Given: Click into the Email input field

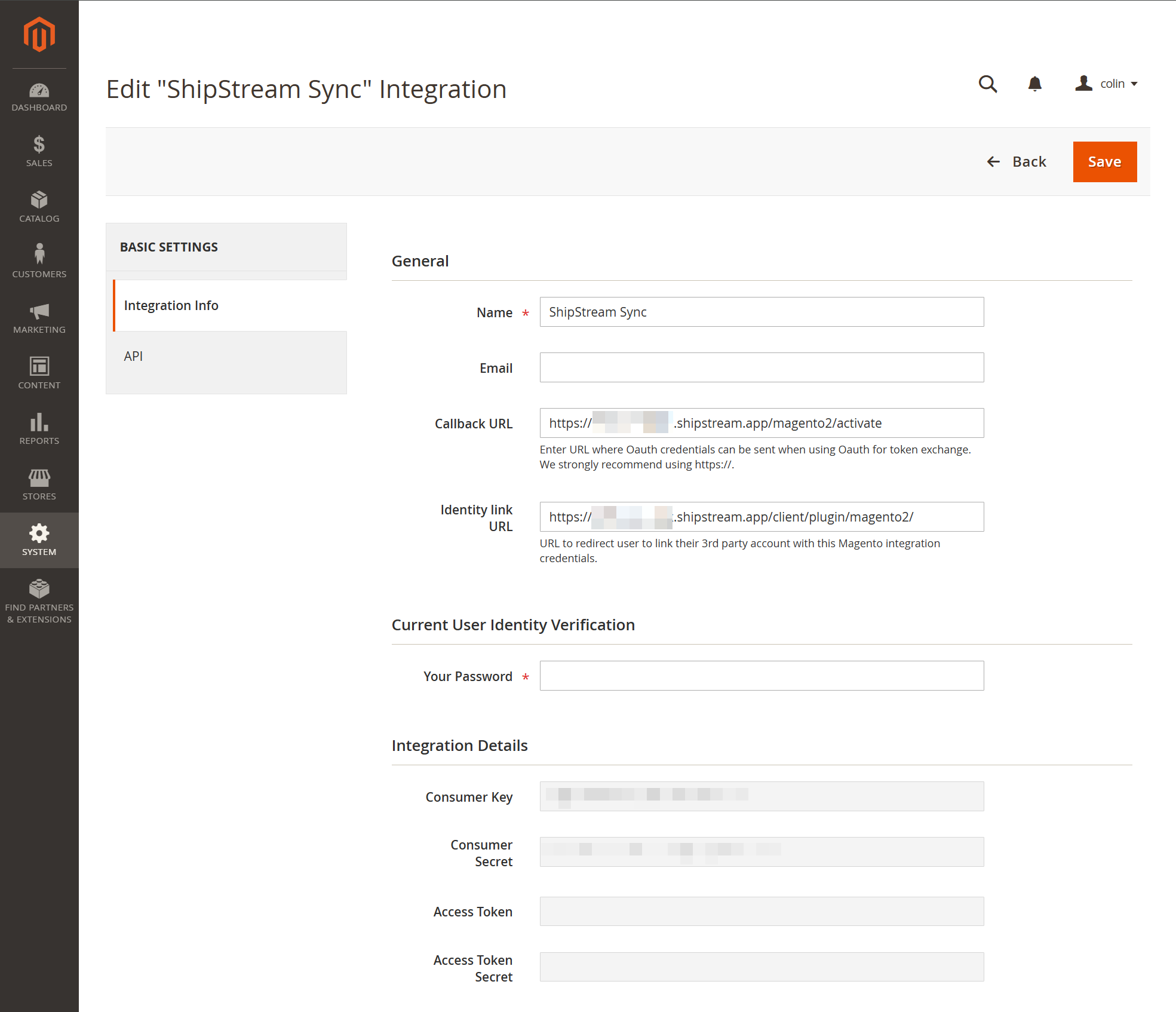Looking at the screenshot, I should click(762, 367).
